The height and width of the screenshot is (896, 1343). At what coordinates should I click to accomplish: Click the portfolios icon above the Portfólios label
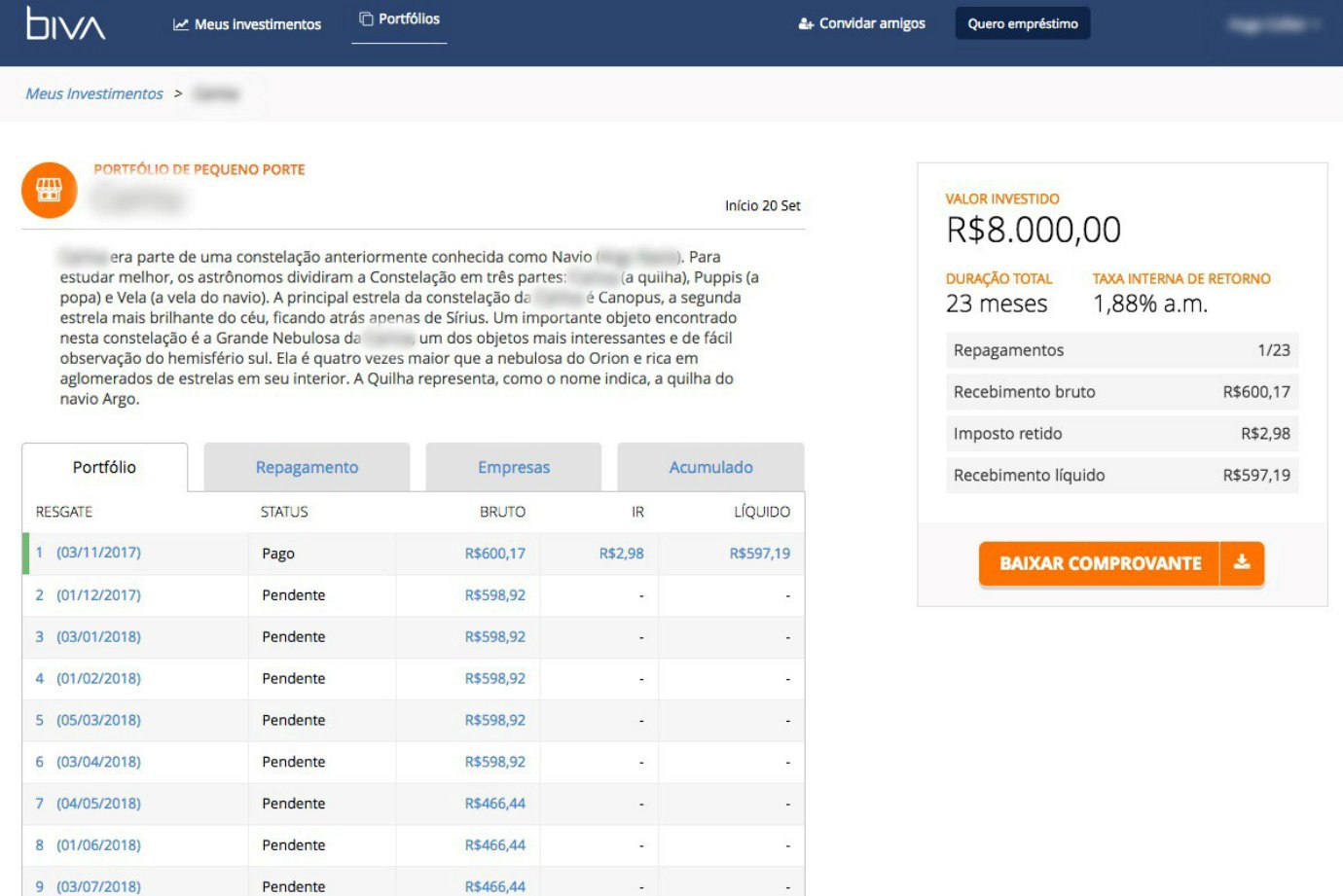(366, 17)
